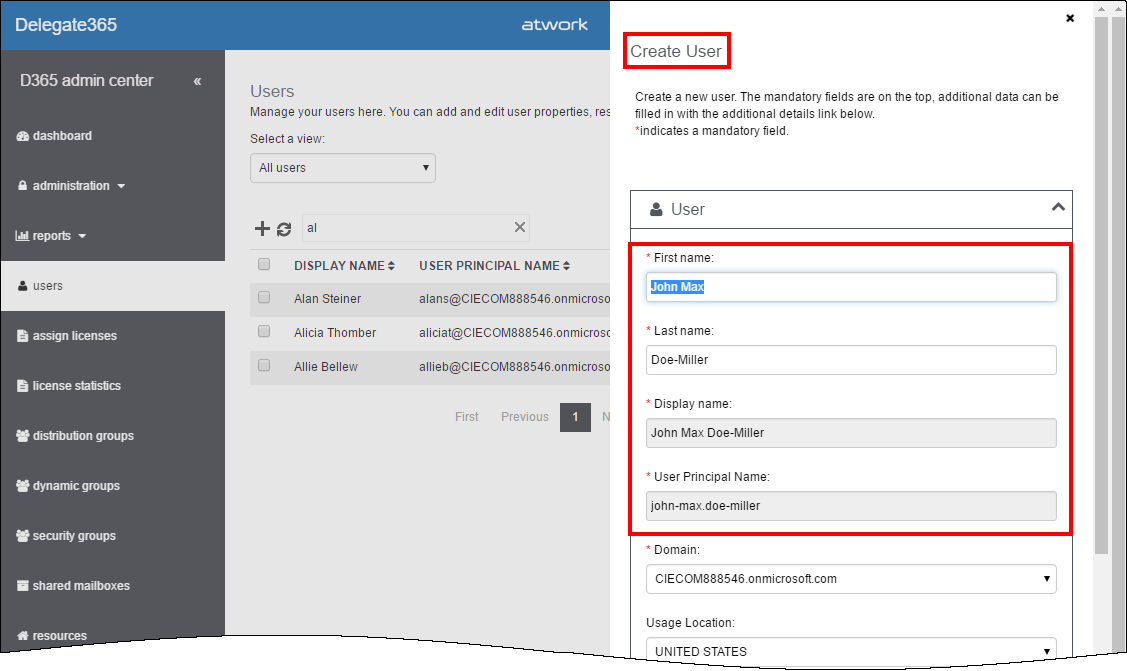Screen dimensions: 1127x671
Task: Close the Create User panel
Action: 1070,18
